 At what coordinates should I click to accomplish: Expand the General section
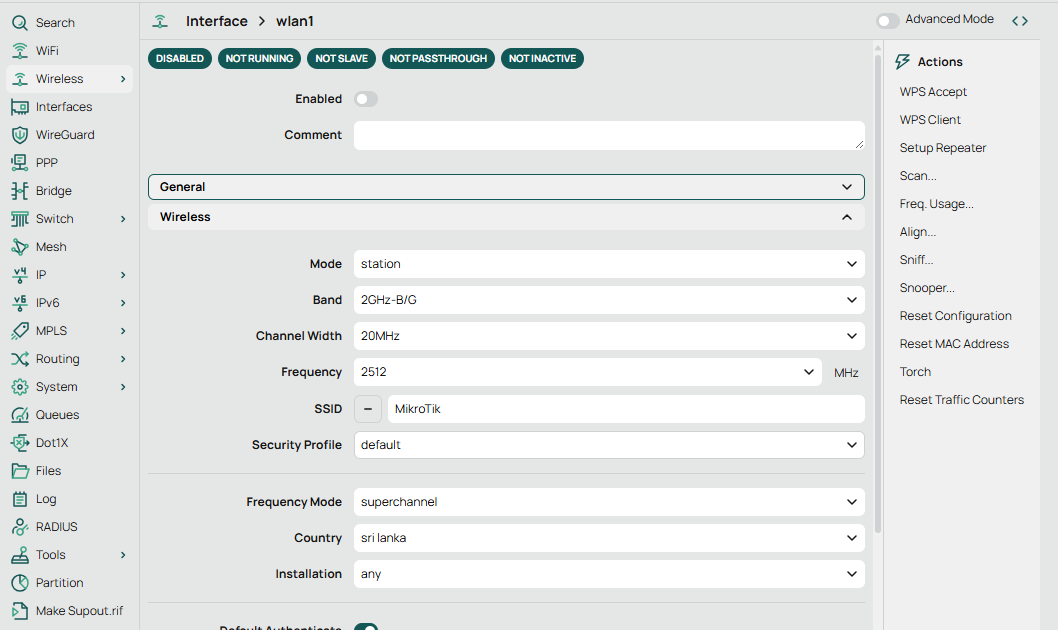506,187
